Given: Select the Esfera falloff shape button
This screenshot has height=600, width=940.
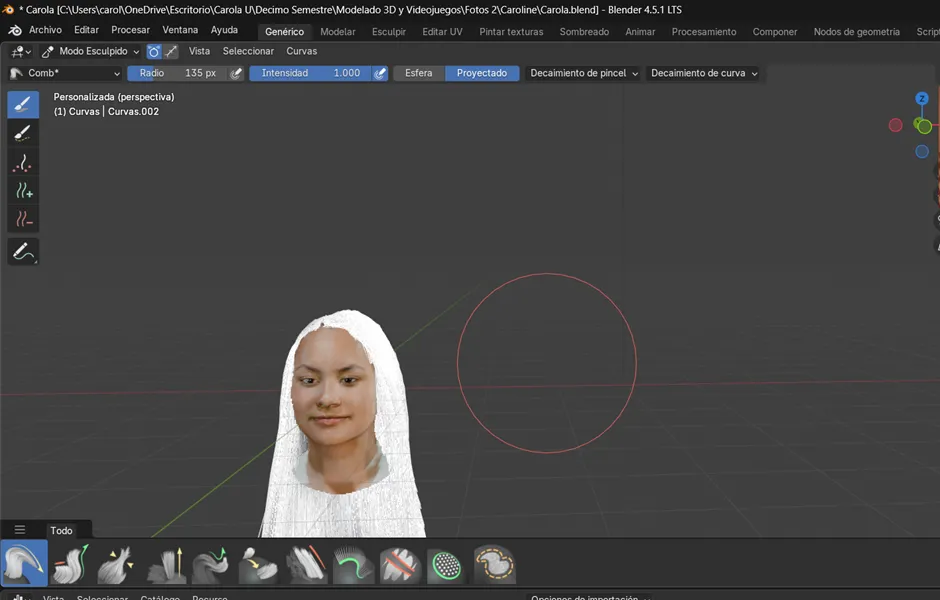Looking at the screenshot, I should 418,73.
